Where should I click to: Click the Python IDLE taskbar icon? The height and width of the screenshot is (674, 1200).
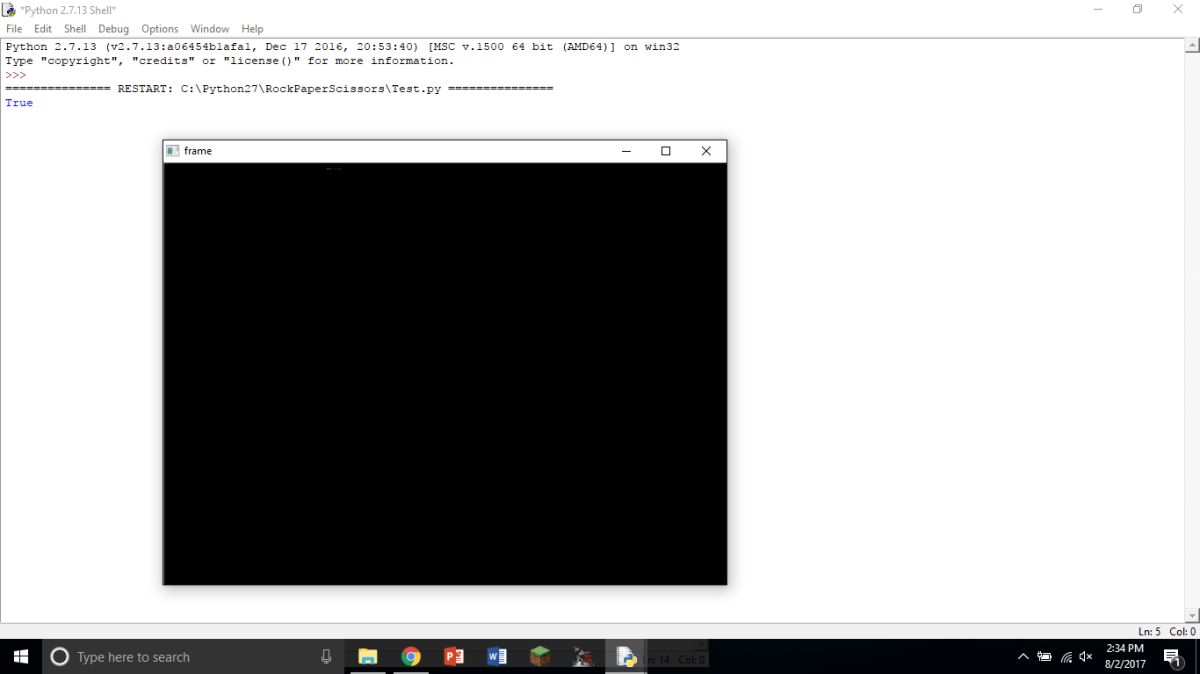click(626, 657)
